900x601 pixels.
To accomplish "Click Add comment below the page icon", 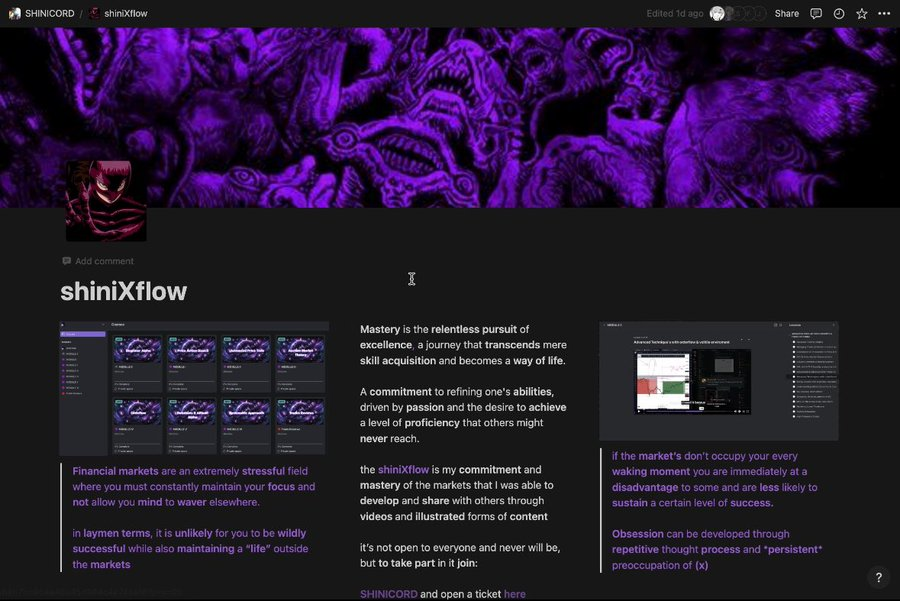I will (x=98, y=261).
